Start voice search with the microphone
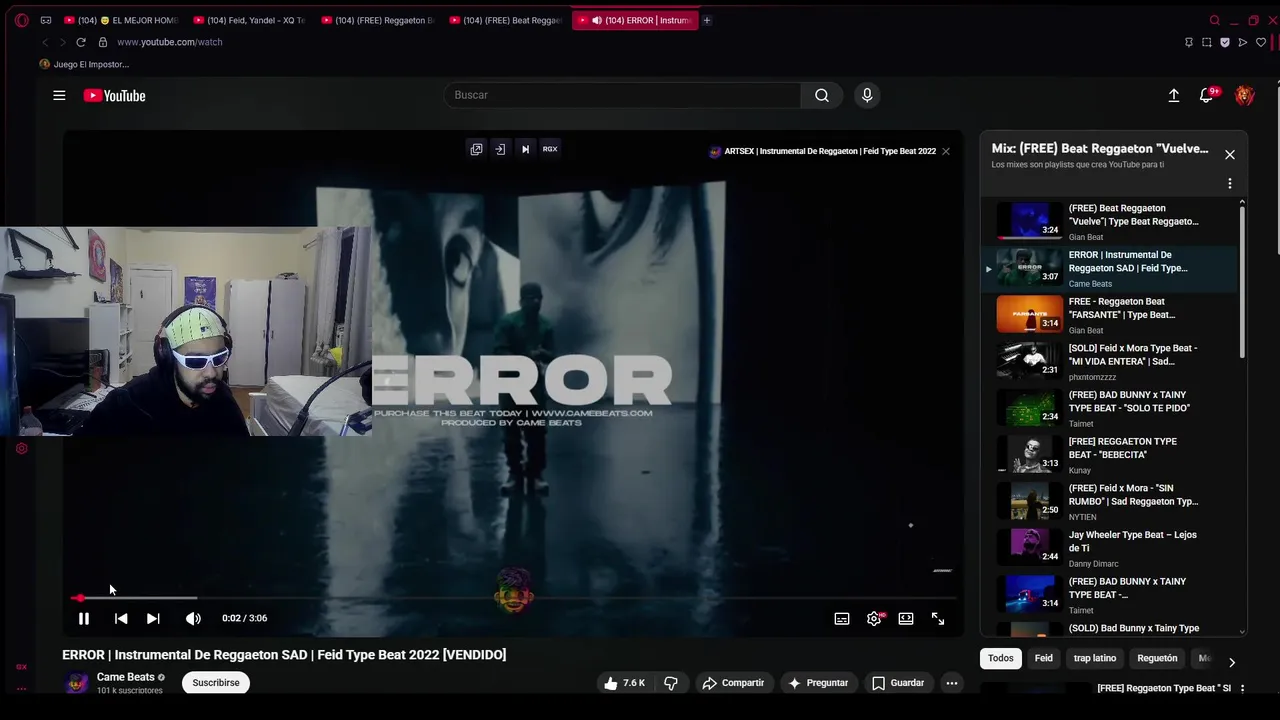This screenshot has width=1280, height=720. (867, 95)
